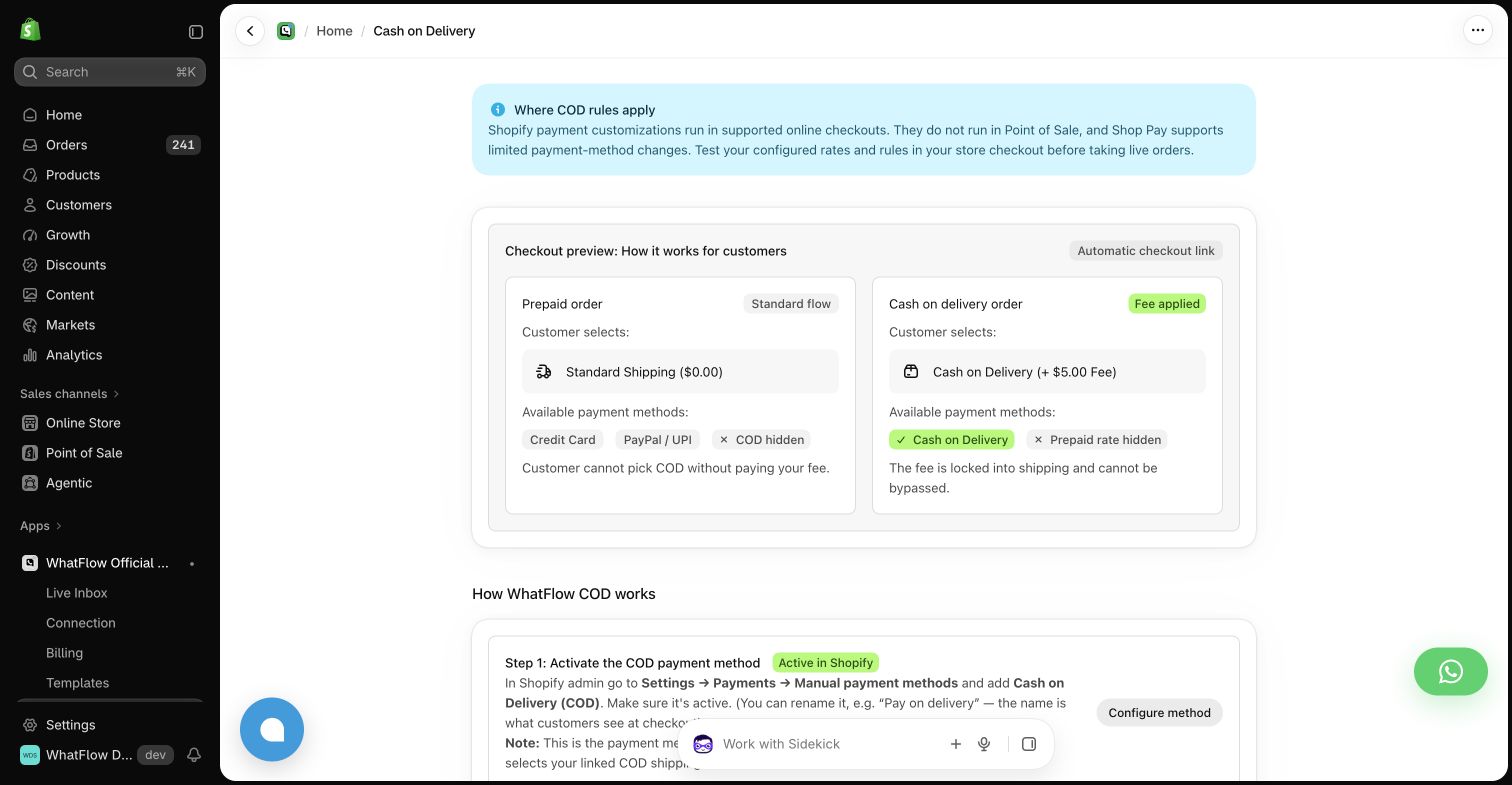The image size is (1512, 785).
Task: Click the Sidekick plus attach icon
Action: (956, 744)
